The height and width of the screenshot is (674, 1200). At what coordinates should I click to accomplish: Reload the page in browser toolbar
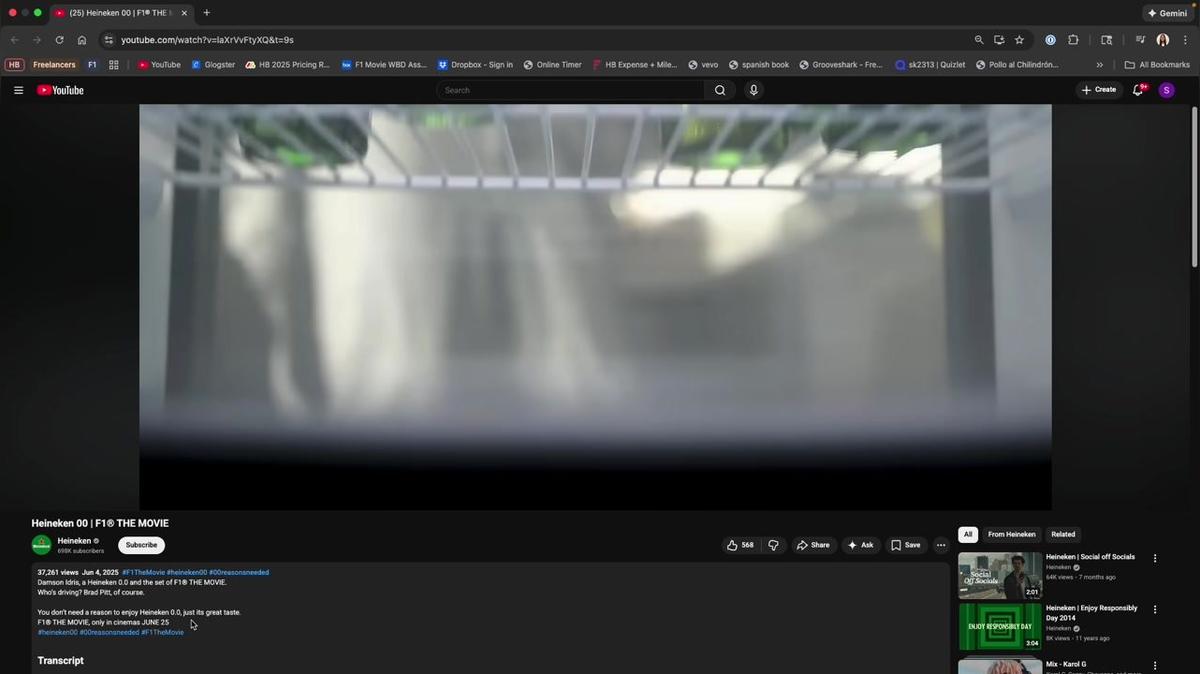(59, 40)
